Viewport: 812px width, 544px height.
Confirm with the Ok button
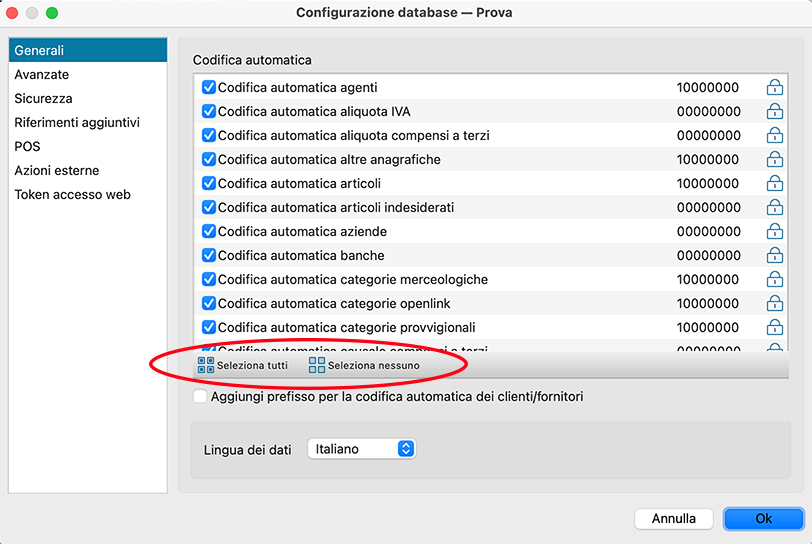[x=763, y=519]
